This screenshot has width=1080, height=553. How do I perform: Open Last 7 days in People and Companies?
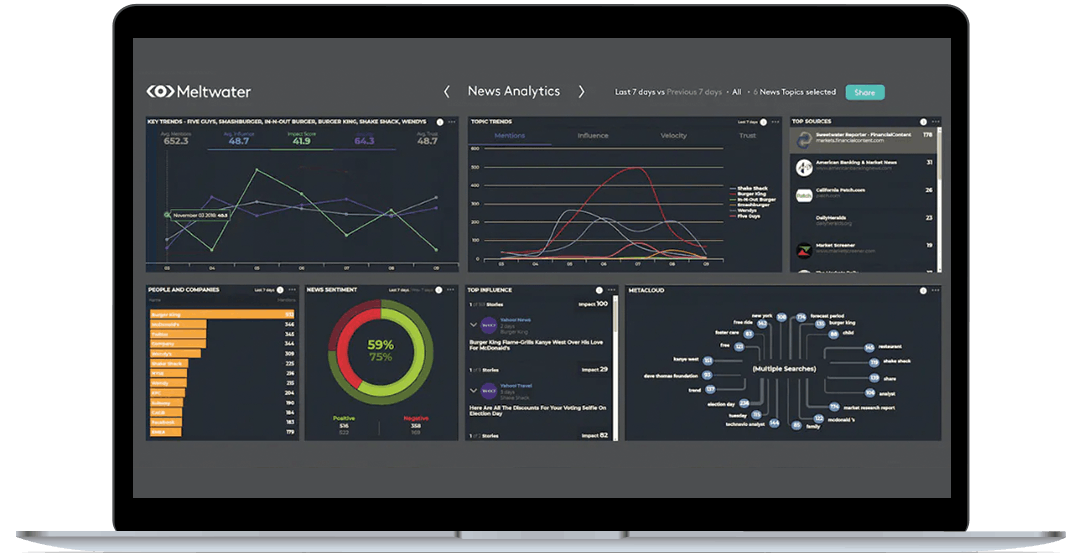pos(264,290)
